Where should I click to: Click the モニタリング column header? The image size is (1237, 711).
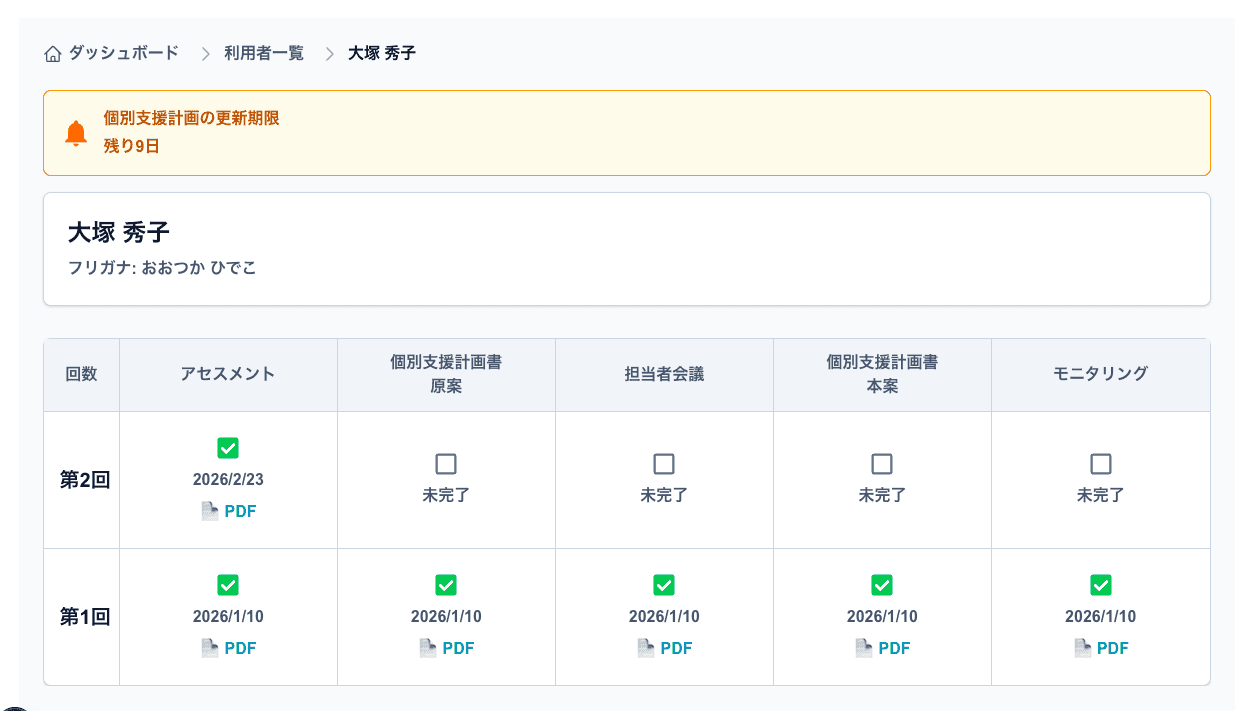coord(1101,374)
